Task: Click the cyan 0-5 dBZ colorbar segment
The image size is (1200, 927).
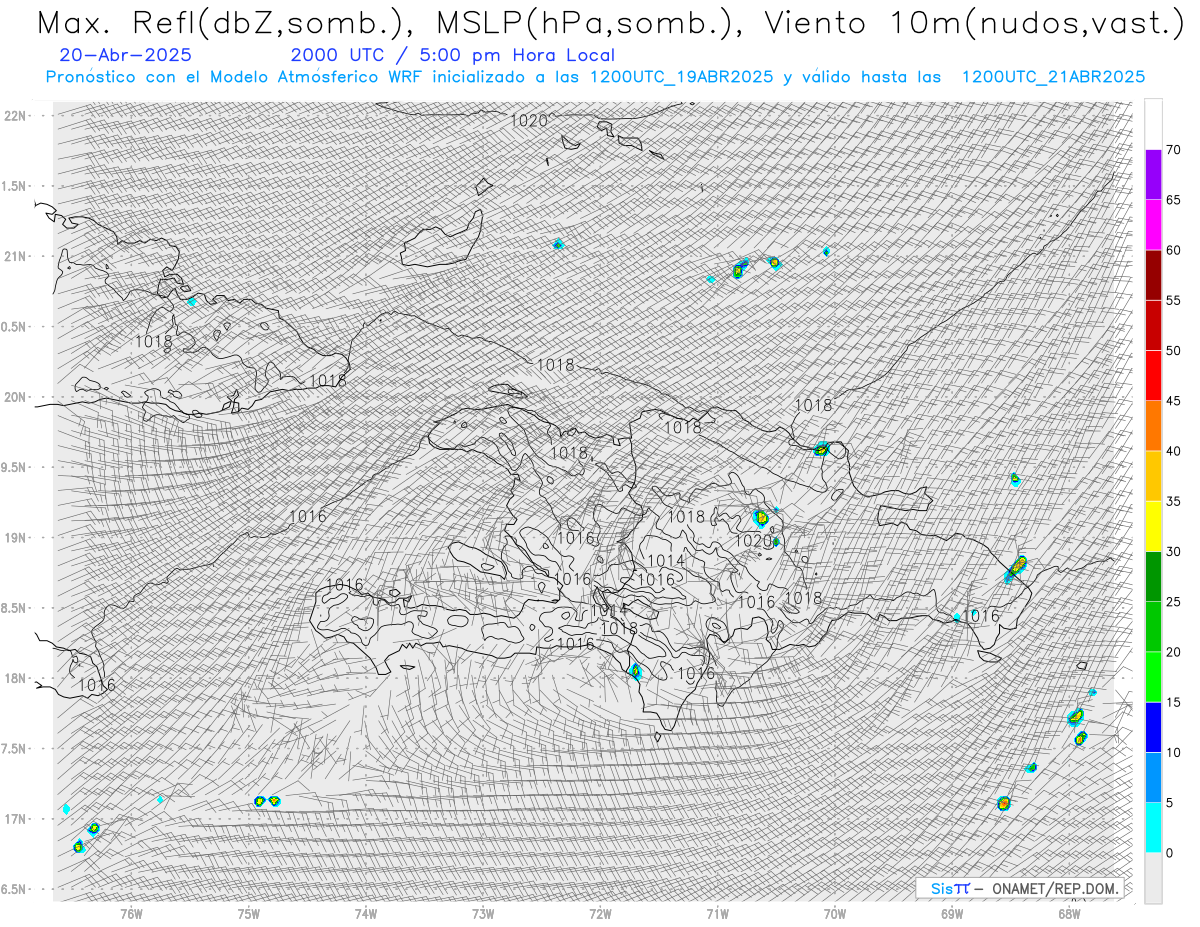Action: coord(1153,827)
